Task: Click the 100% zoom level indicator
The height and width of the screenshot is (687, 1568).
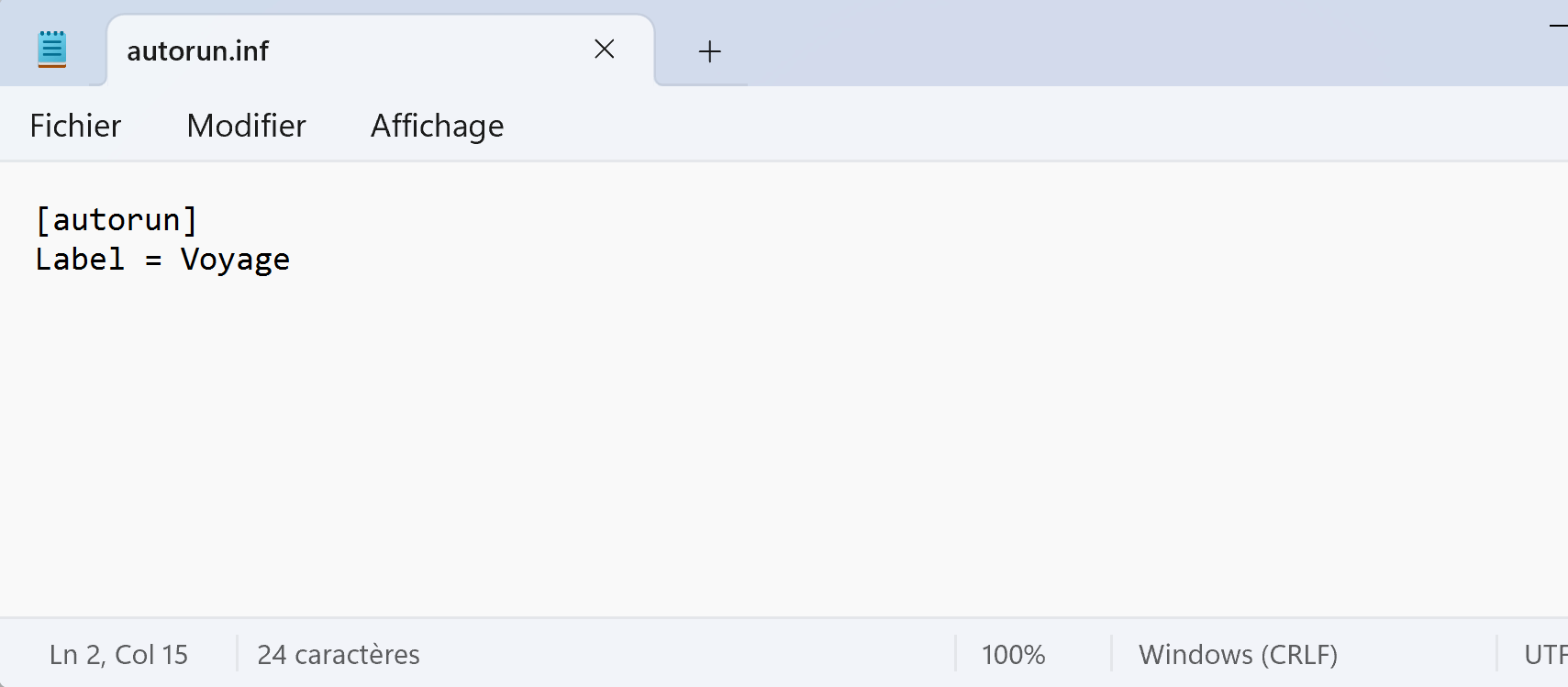Action: (x=1013, y=654)
